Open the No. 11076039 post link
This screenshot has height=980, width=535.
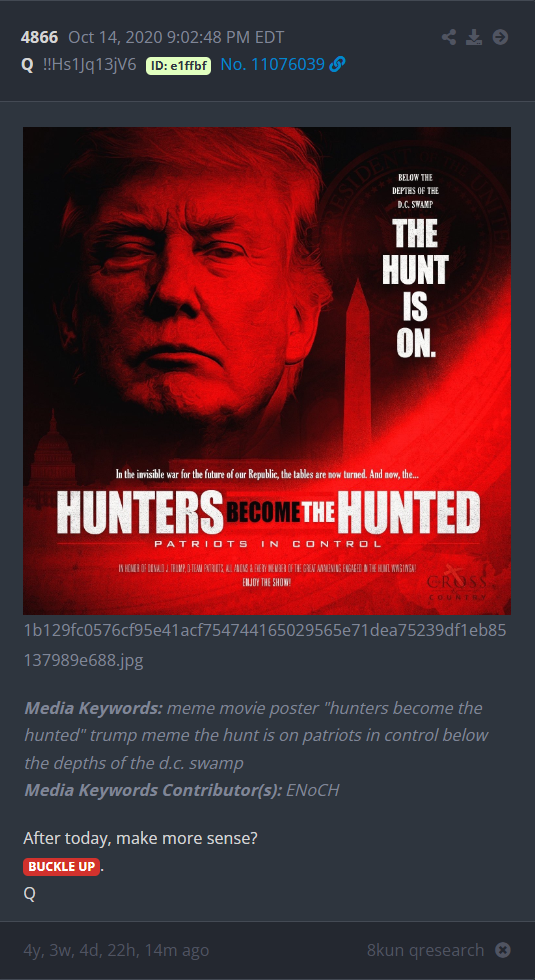pos(272,64)
